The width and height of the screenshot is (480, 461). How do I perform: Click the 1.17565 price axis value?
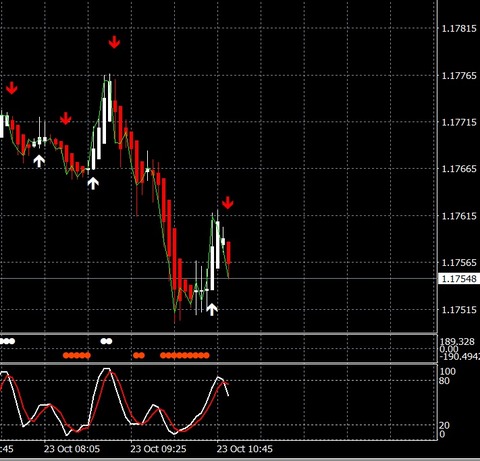click(x=459, y=263)
